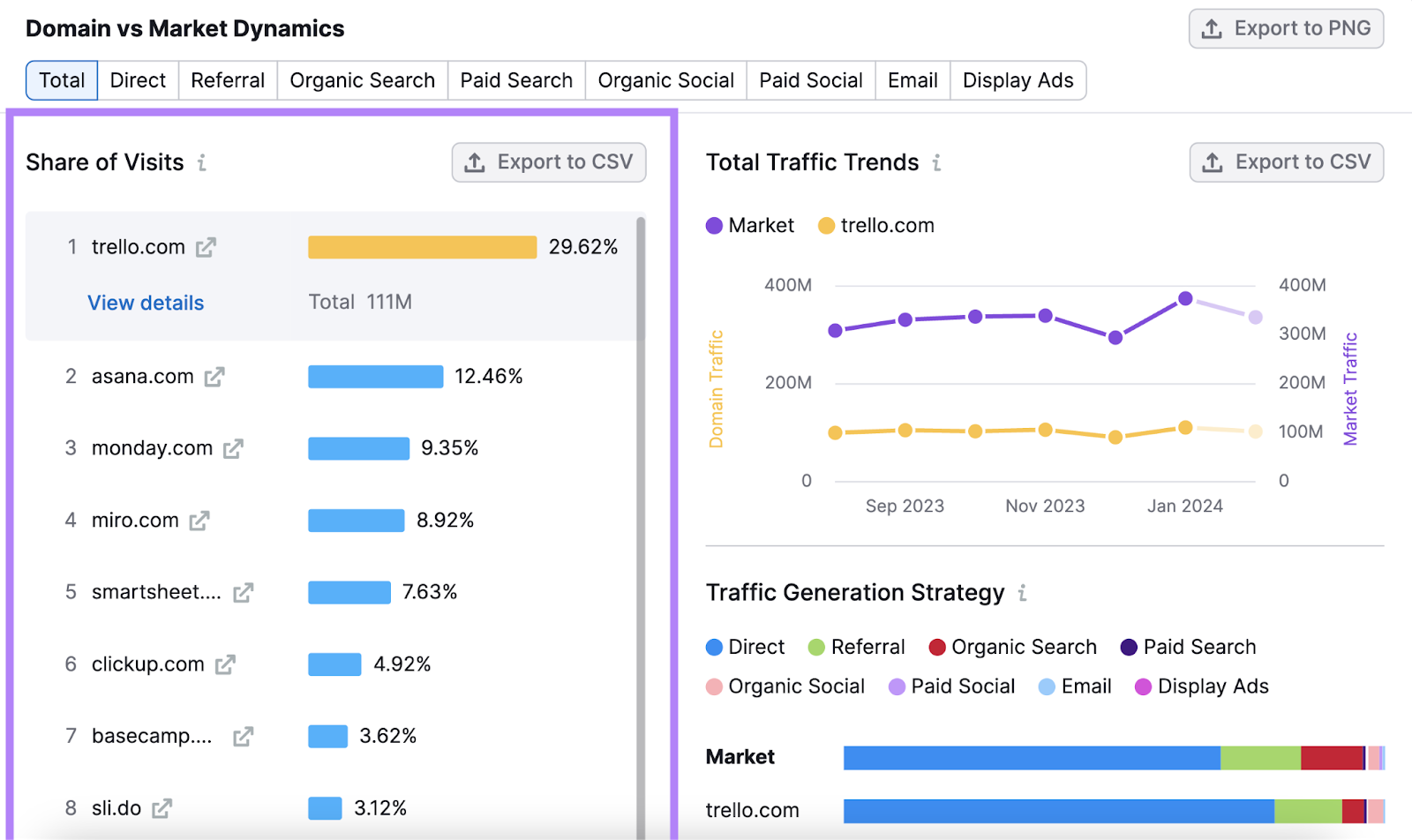1412x840 pixels.
Task: Select the Total tab
Action: pos(62,80)
